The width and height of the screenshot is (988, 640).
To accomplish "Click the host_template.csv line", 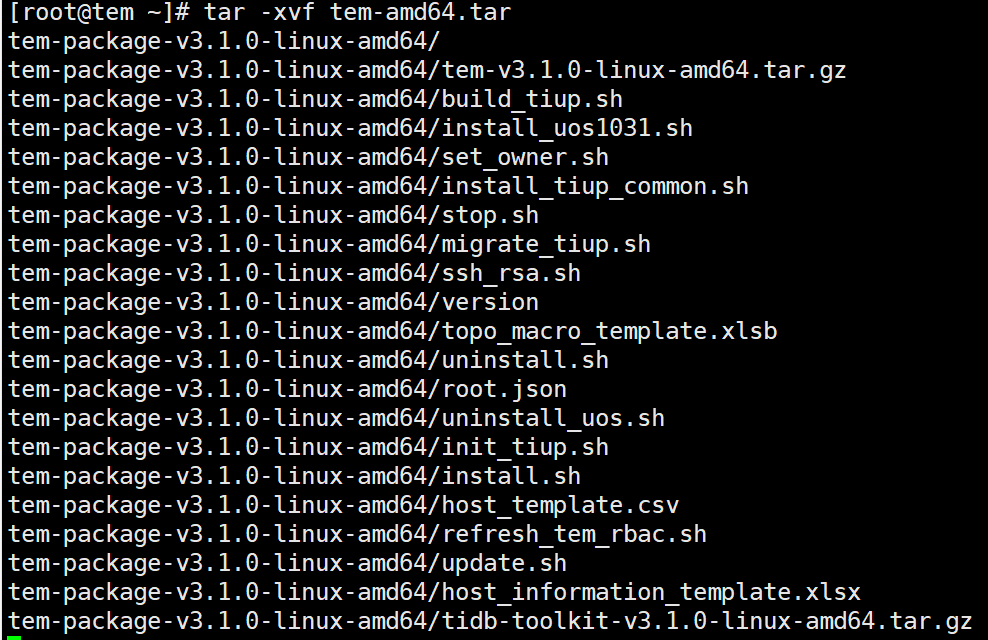I will (x=343, y=505).
